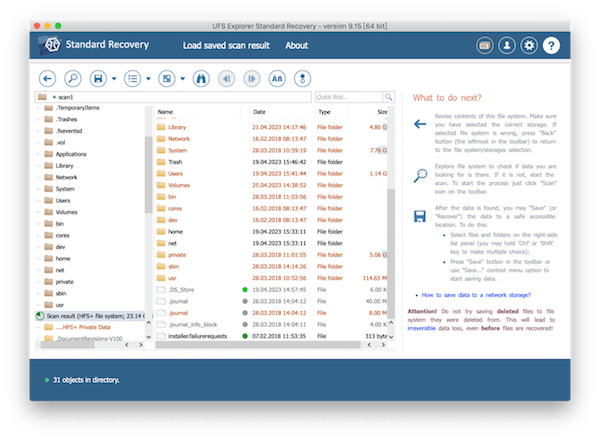600x440 pixels.
Task: Start scan with magnifier toolbar icon
Action: pos(73,79)
